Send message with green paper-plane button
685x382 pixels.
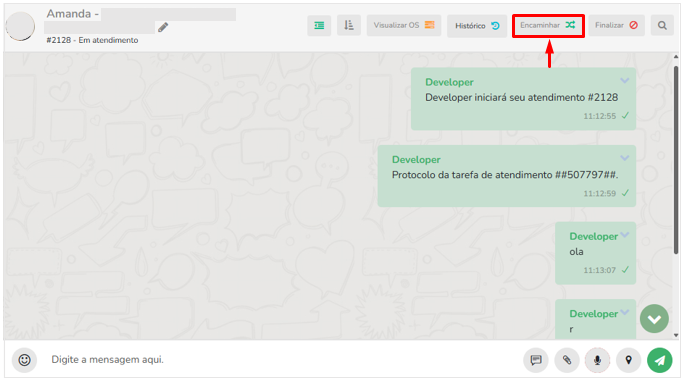(660, 360)
